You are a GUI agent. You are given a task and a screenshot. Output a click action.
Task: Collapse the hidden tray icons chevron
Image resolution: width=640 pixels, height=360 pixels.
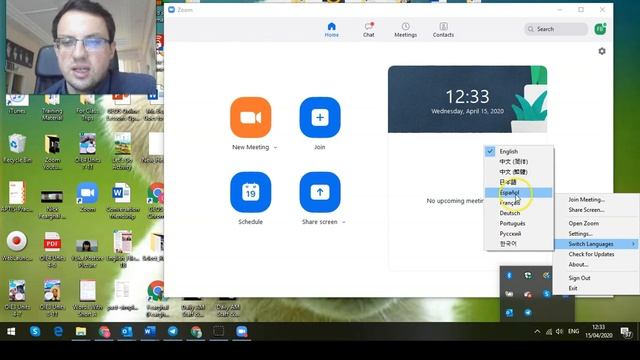tap(537, 331)
